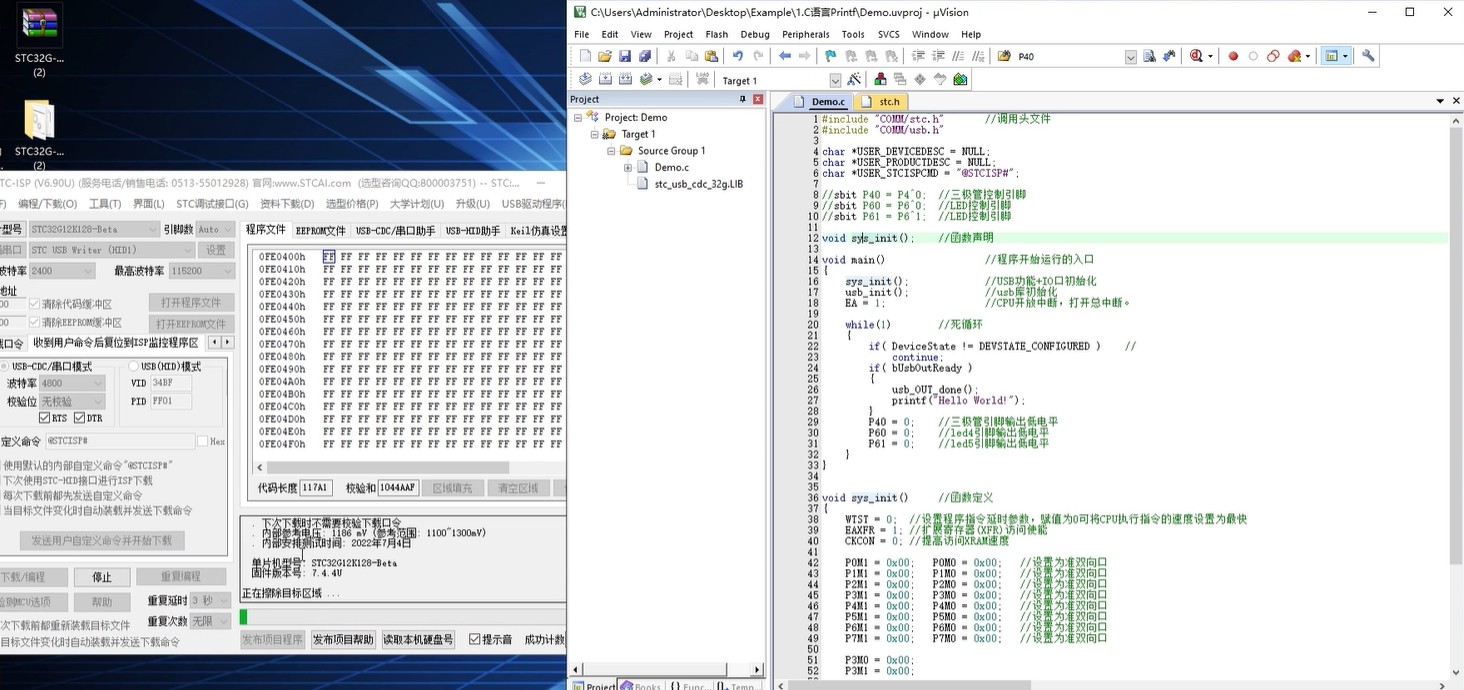Open Manage Project Items icon beside wand
Viewport: 1464px width, 690px height.
click(880, 79)
